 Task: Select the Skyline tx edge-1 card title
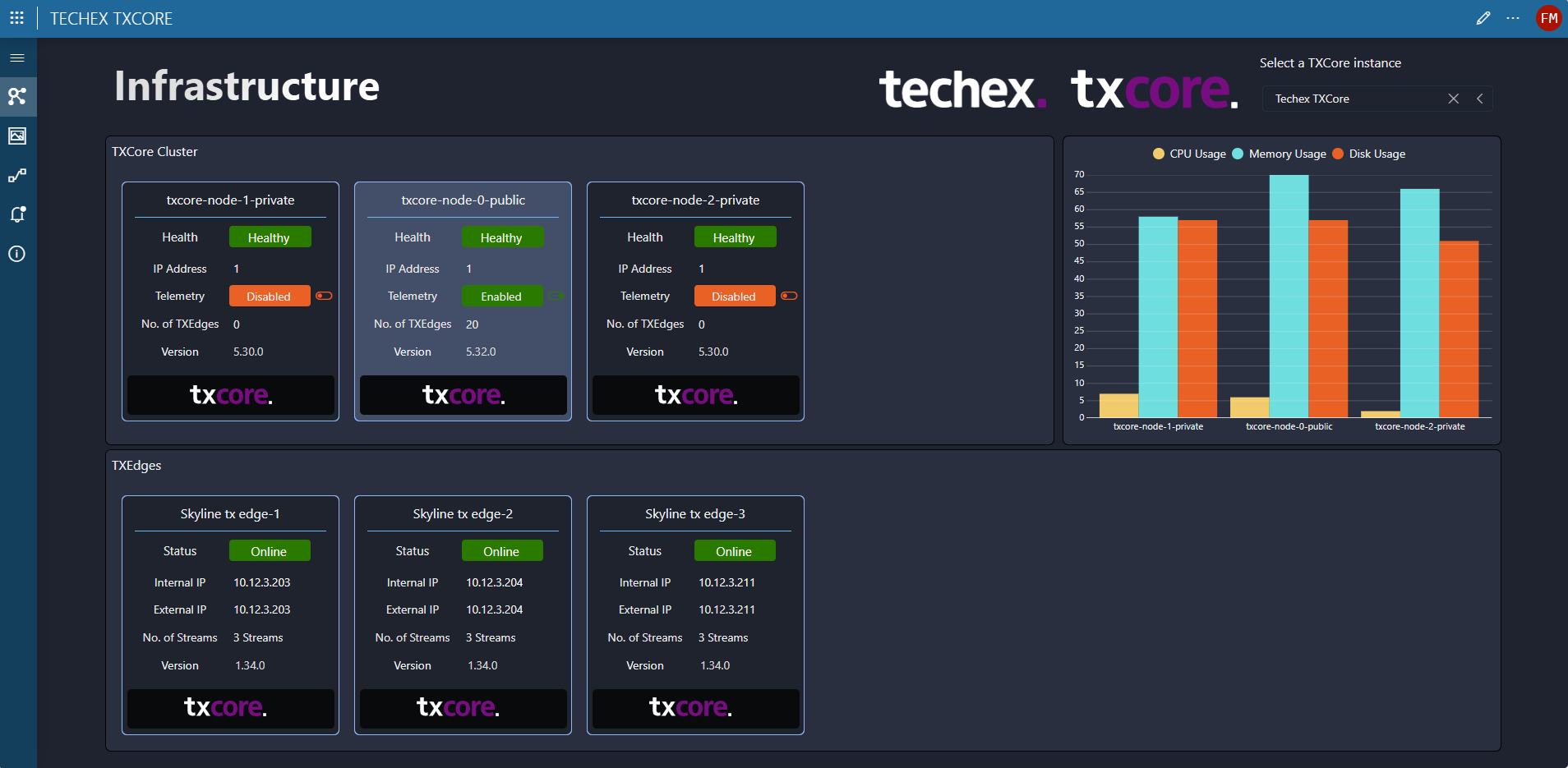pyautogui.click(x=230, y=514)
